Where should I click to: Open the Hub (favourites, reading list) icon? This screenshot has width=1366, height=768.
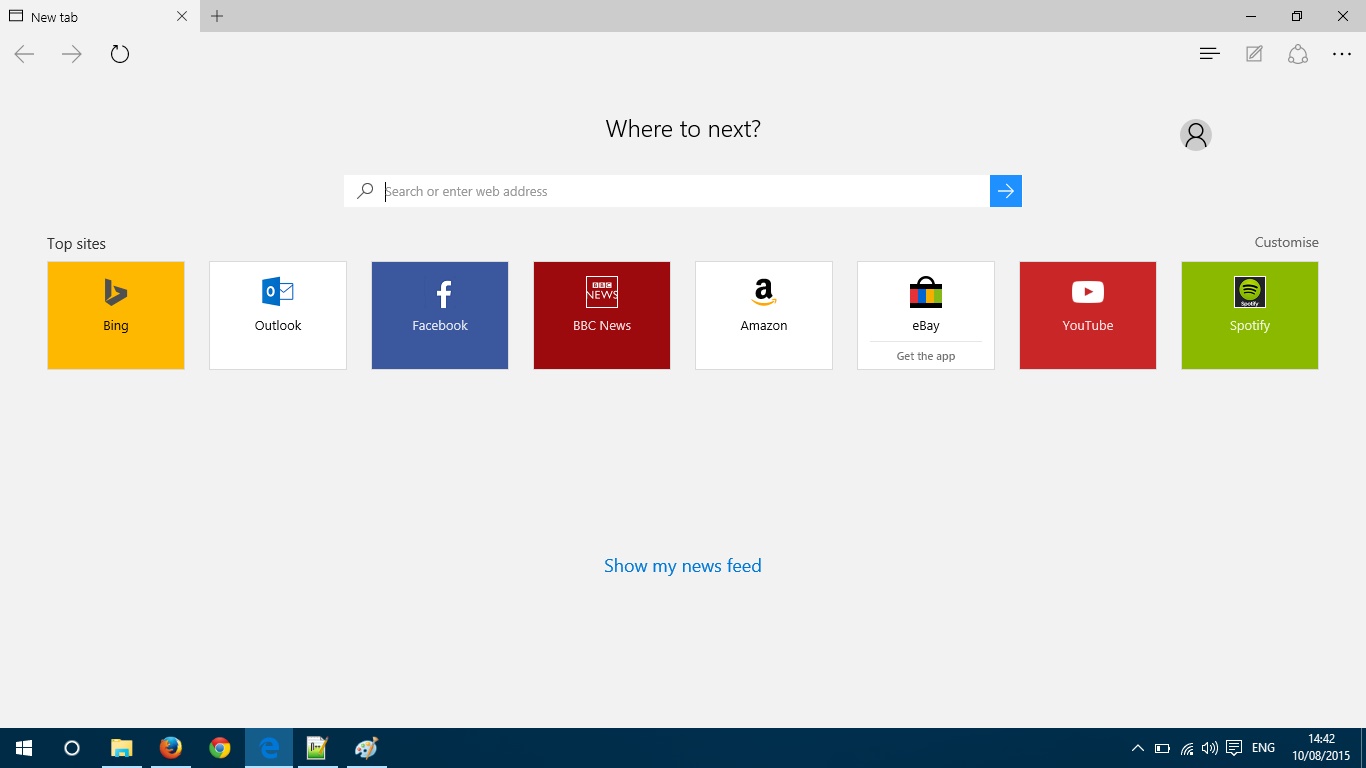tap(1209, 54)
